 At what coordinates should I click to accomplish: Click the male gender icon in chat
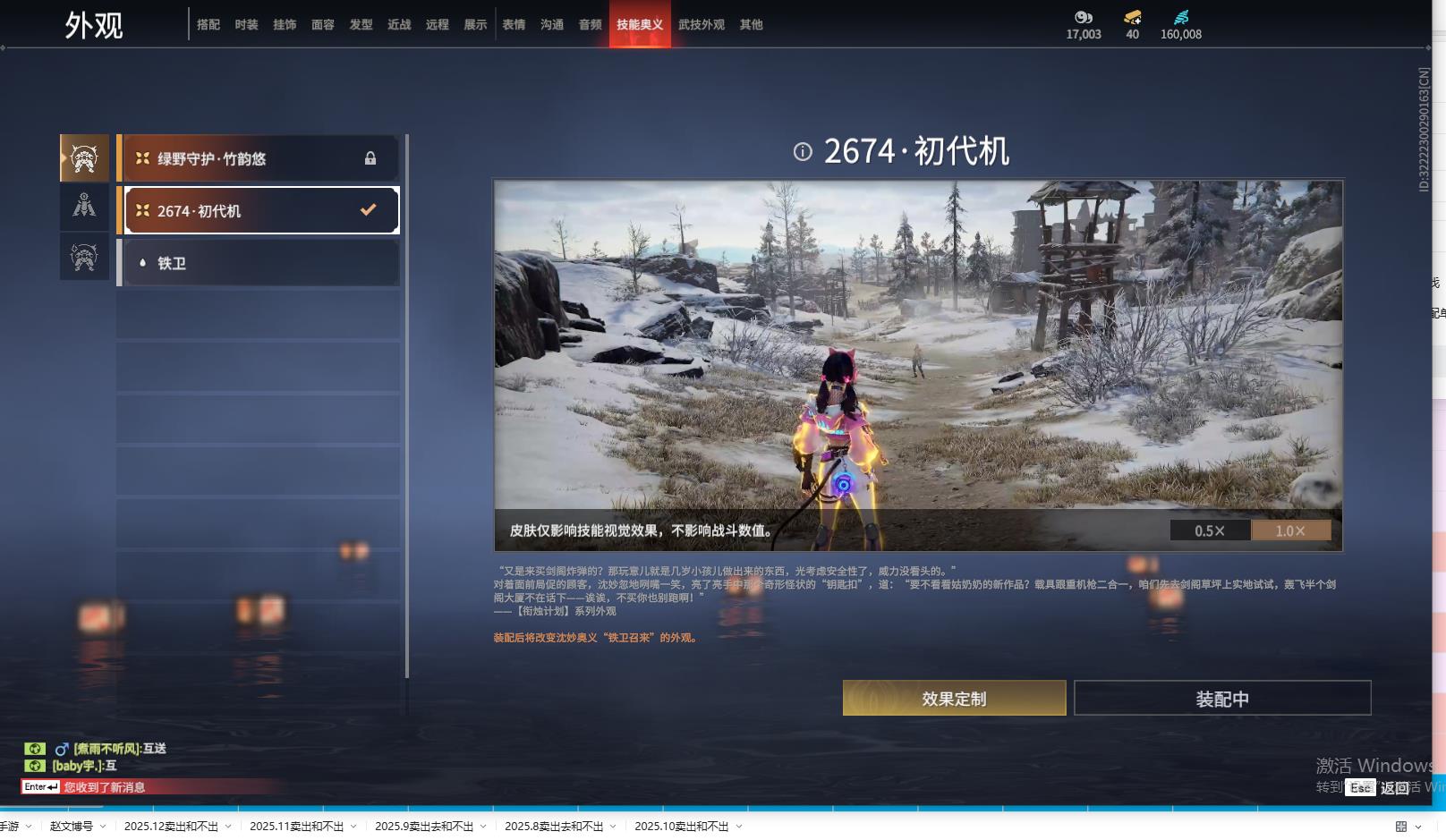(x=62, y=749)
